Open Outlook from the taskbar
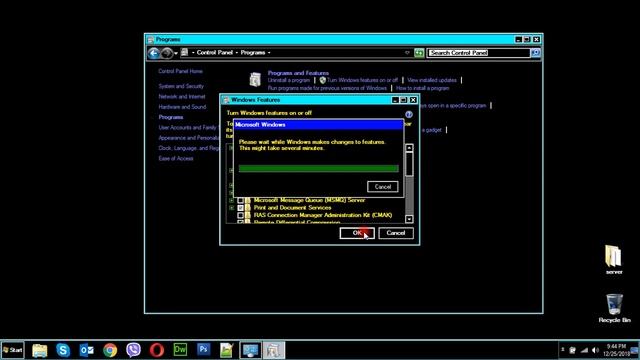This screenshot has width=640, height=360. coord(87,350)
